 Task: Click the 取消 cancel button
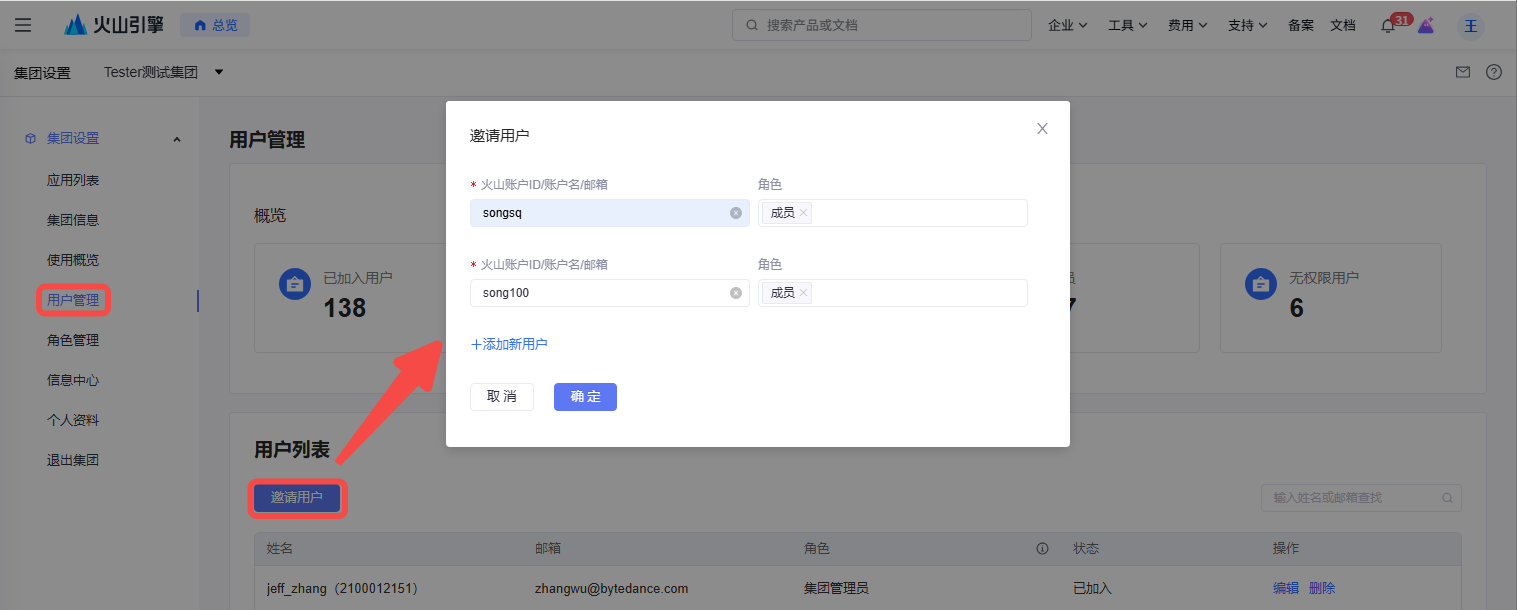(502, 397)
